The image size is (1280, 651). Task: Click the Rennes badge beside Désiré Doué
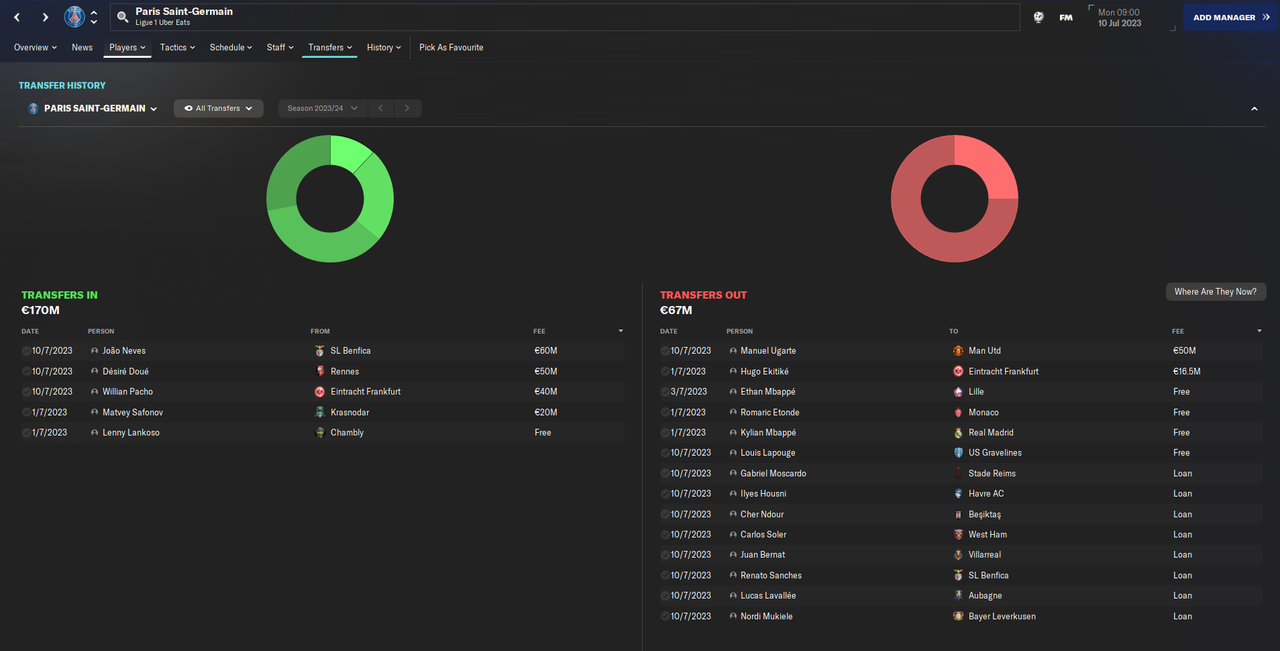click(320, 371)
